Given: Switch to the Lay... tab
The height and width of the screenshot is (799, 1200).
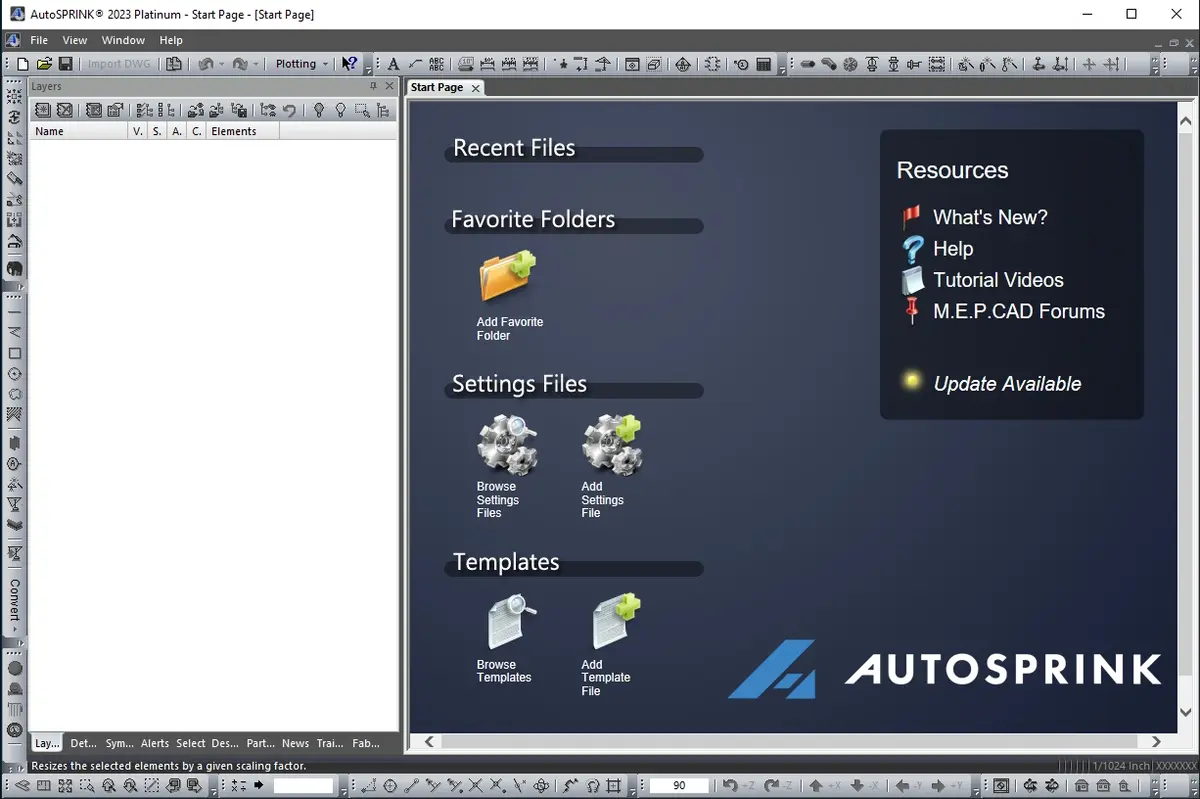Looking at the screenshot, I should 47,743.
